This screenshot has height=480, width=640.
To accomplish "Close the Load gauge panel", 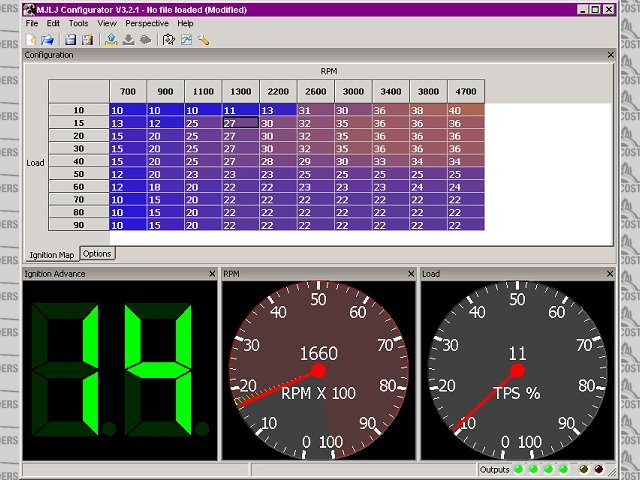I will point(611,274).
